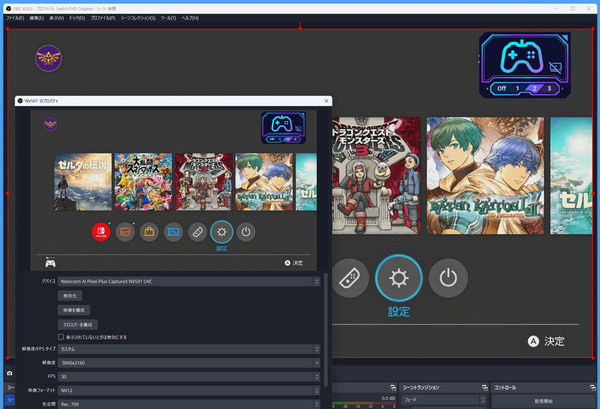This screenshot has width=600, height=409.
Task: Select option 2 on the gamepad overlay
Action: (534, 88)
